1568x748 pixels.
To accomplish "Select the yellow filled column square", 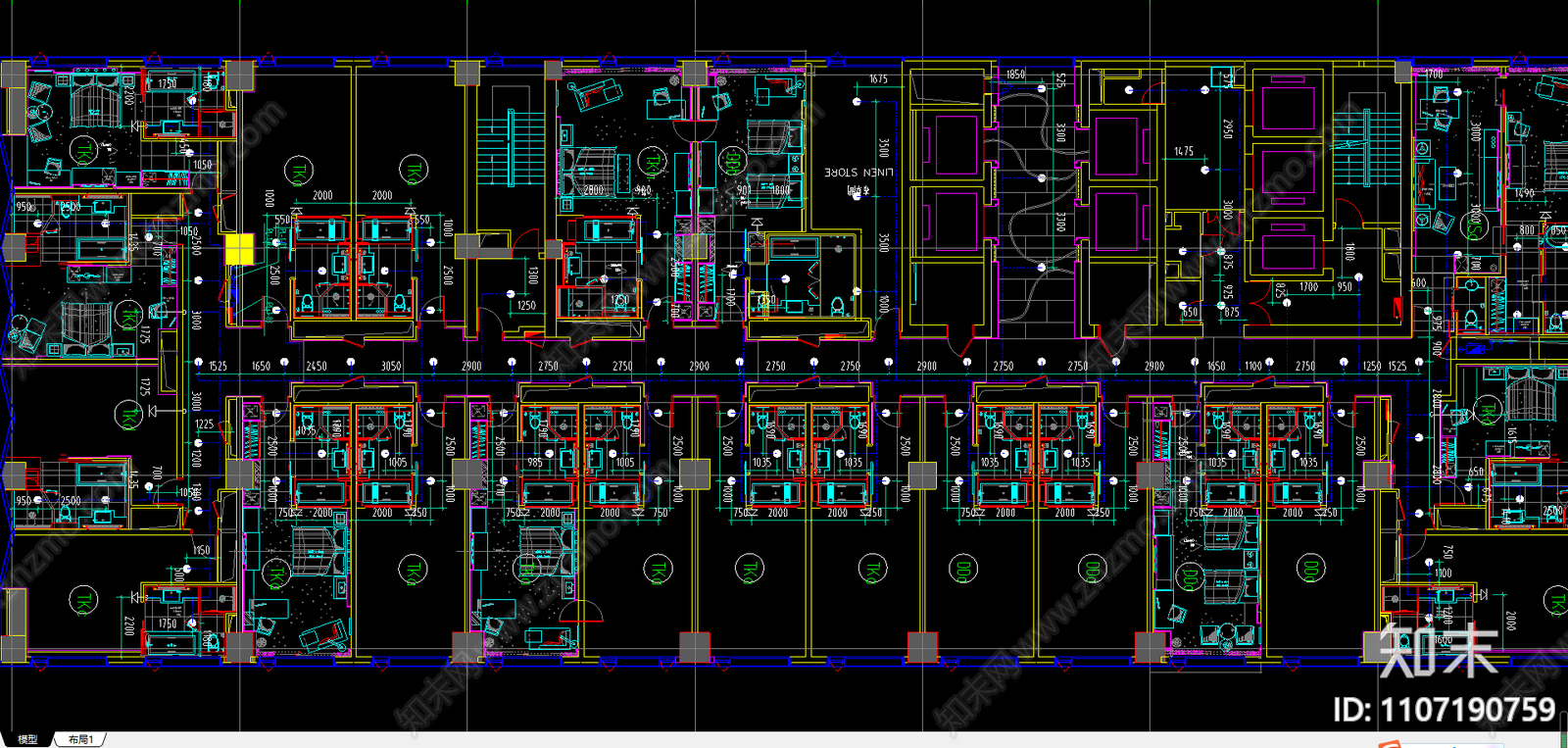I will pos(239,249).
